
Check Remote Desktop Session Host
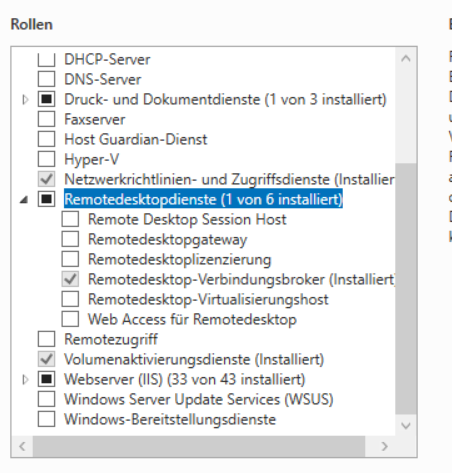tap(70, 219)
